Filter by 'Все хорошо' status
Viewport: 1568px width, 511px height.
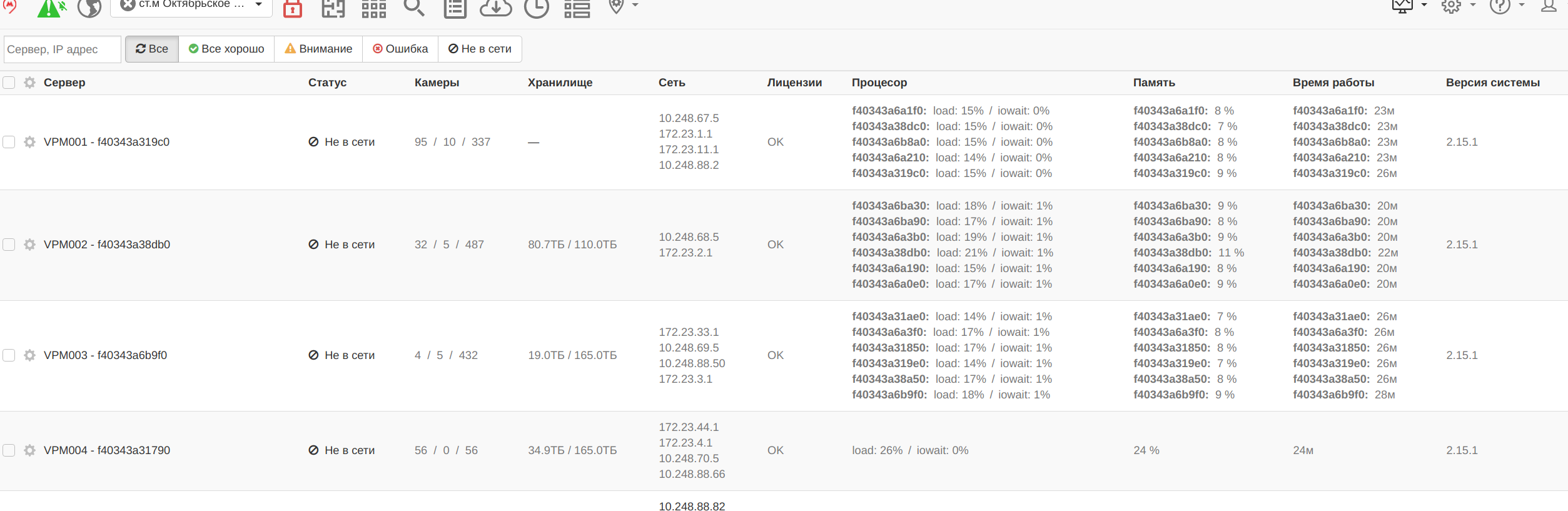[x=226, y=49]
